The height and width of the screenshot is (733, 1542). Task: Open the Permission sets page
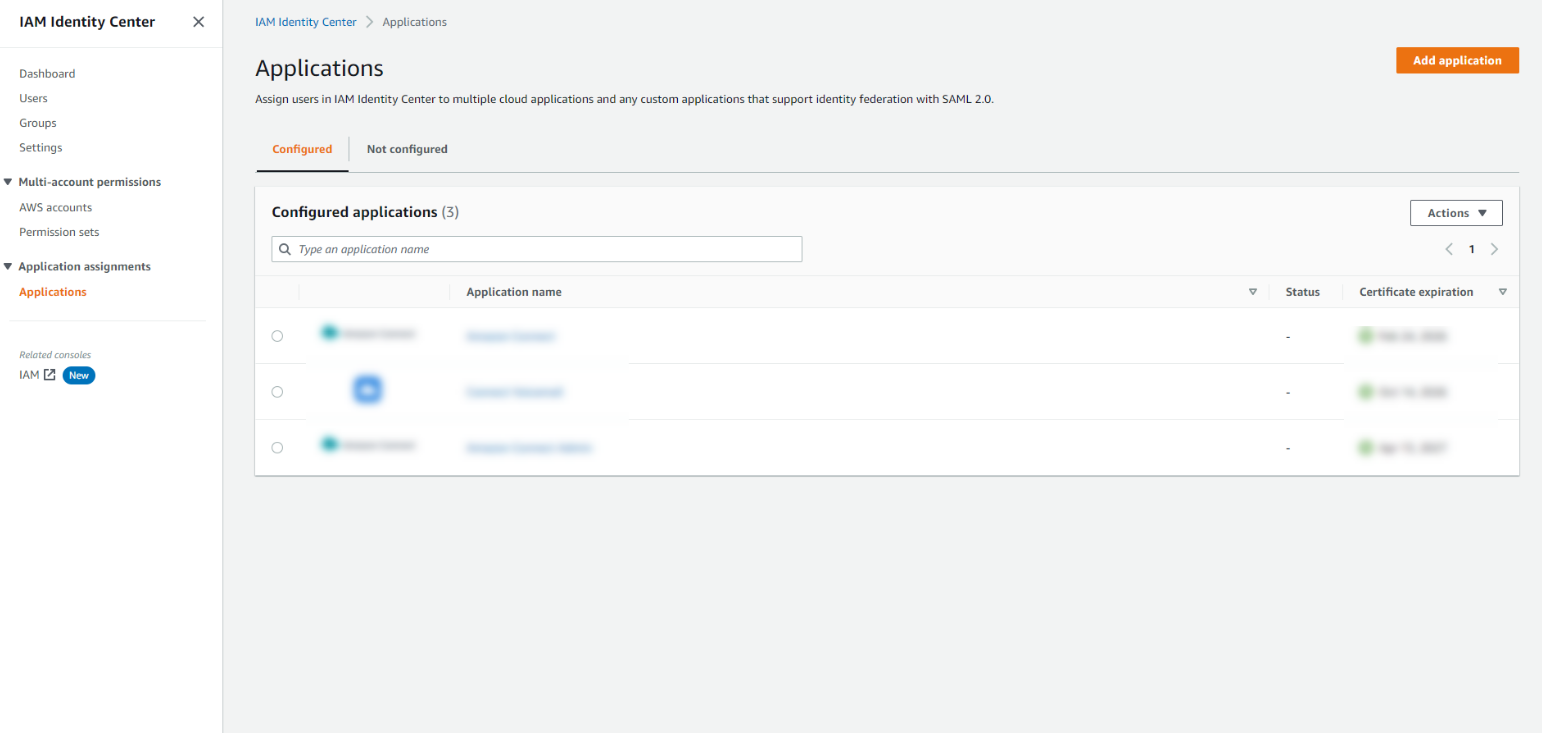coord(58,231)
